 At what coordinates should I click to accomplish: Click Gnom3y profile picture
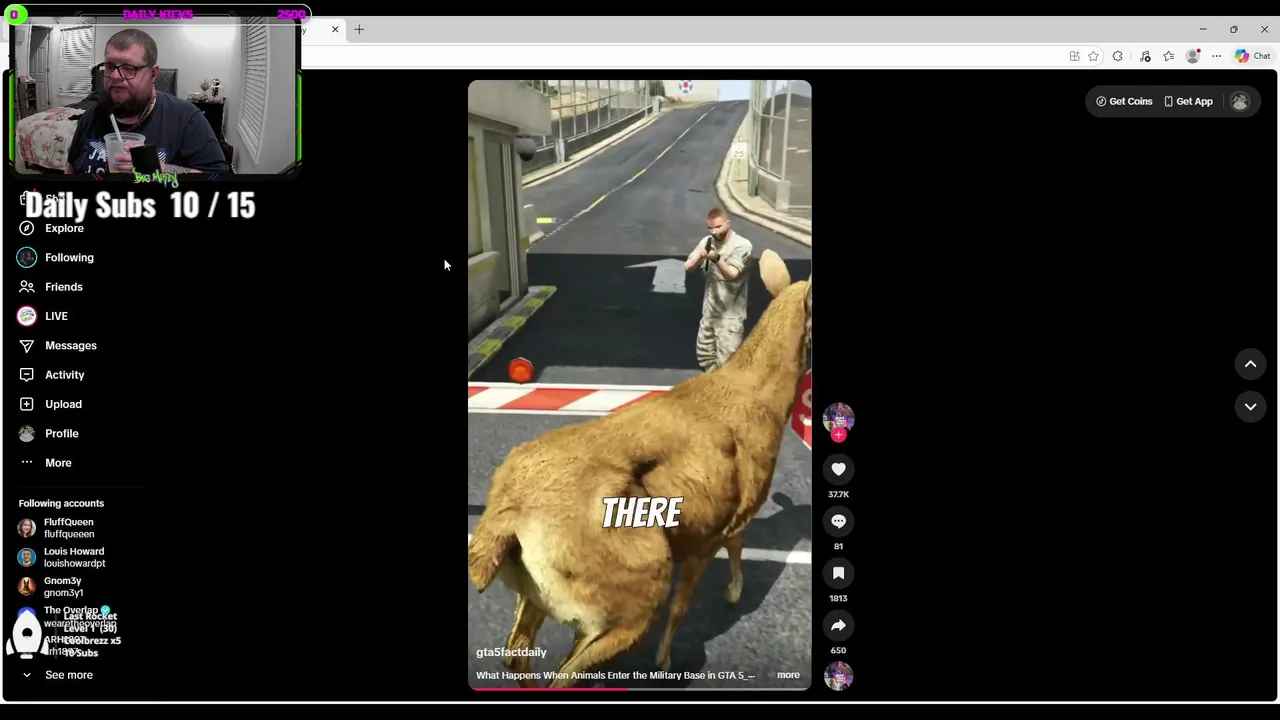[x=27, y=587]
